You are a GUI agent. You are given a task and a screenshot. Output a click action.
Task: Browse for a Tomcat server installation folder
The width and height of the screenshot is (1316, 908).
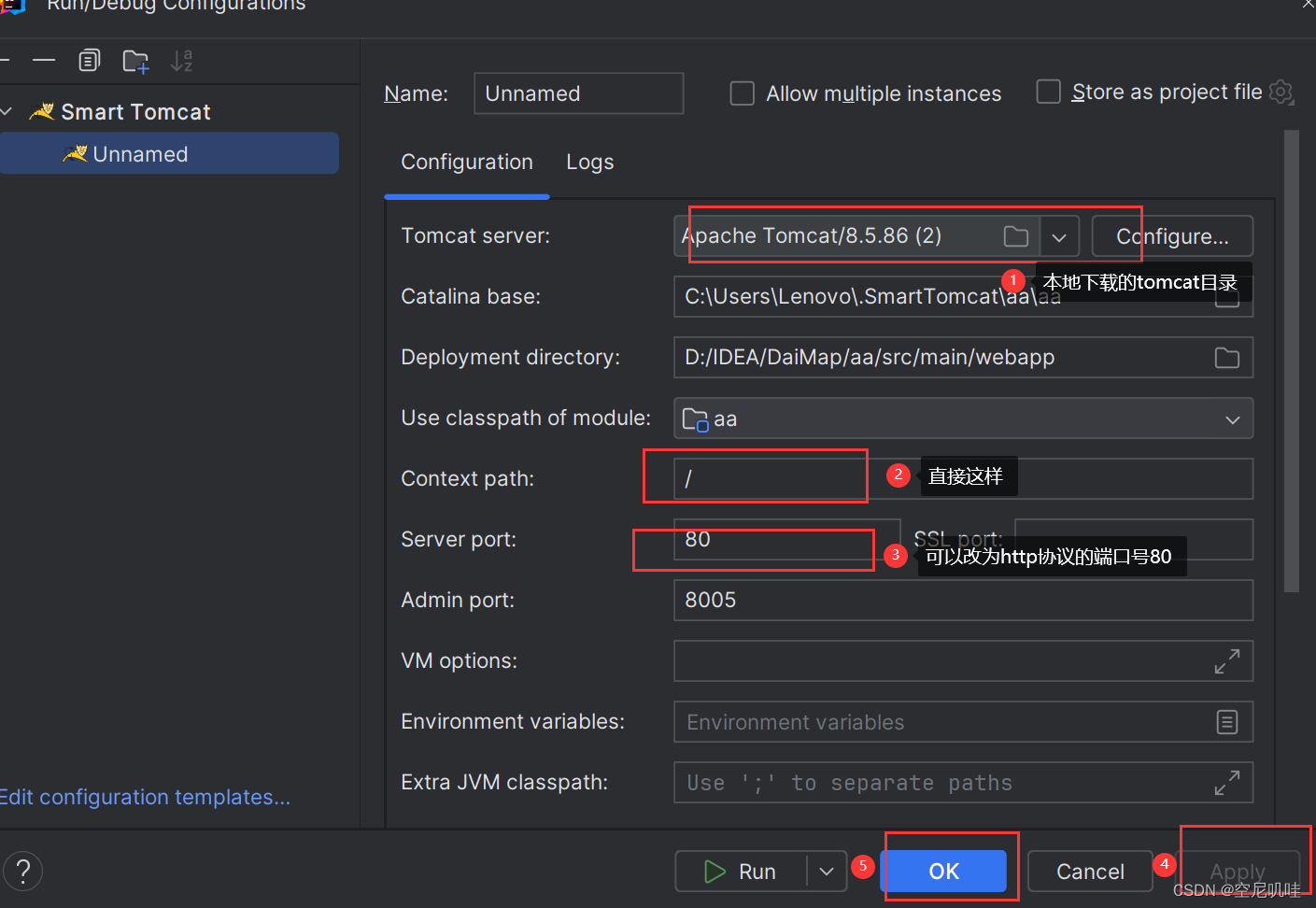pyautogui.click(x=1015, y=236)
